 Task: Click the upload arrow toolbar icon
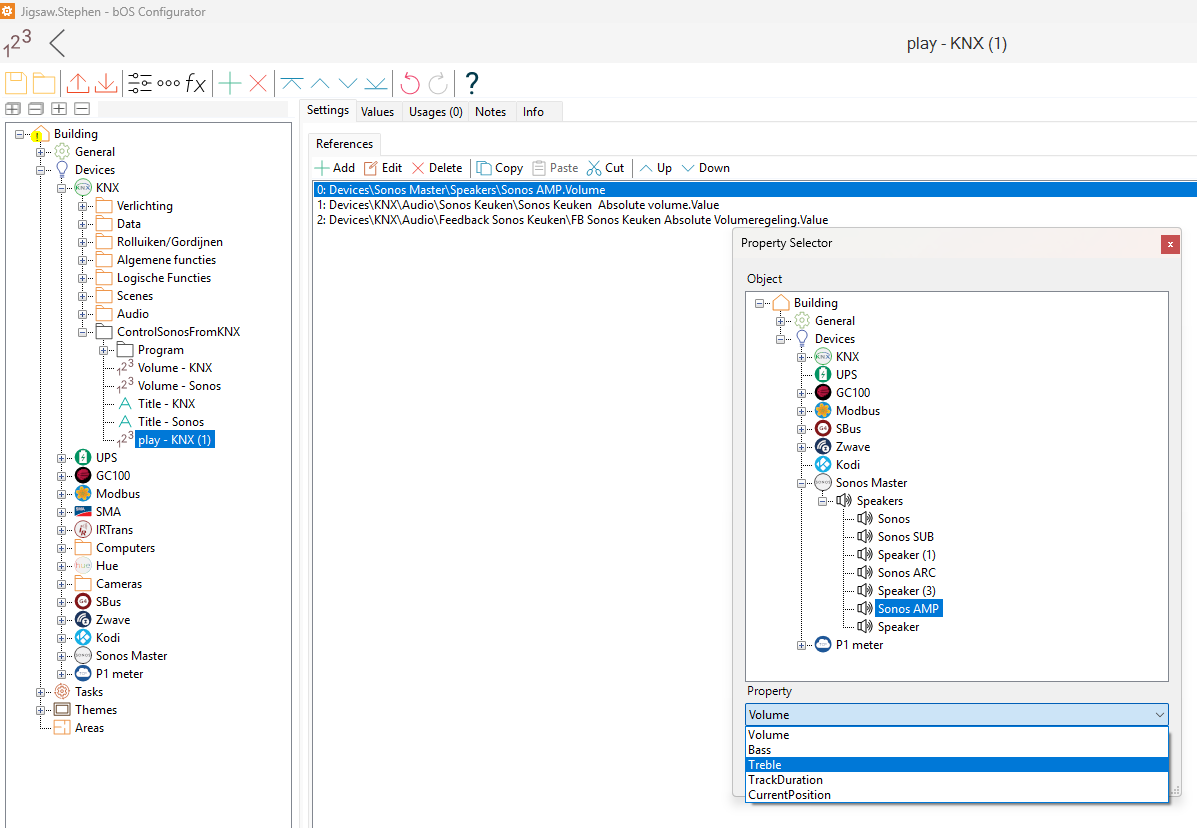(78, 83)
